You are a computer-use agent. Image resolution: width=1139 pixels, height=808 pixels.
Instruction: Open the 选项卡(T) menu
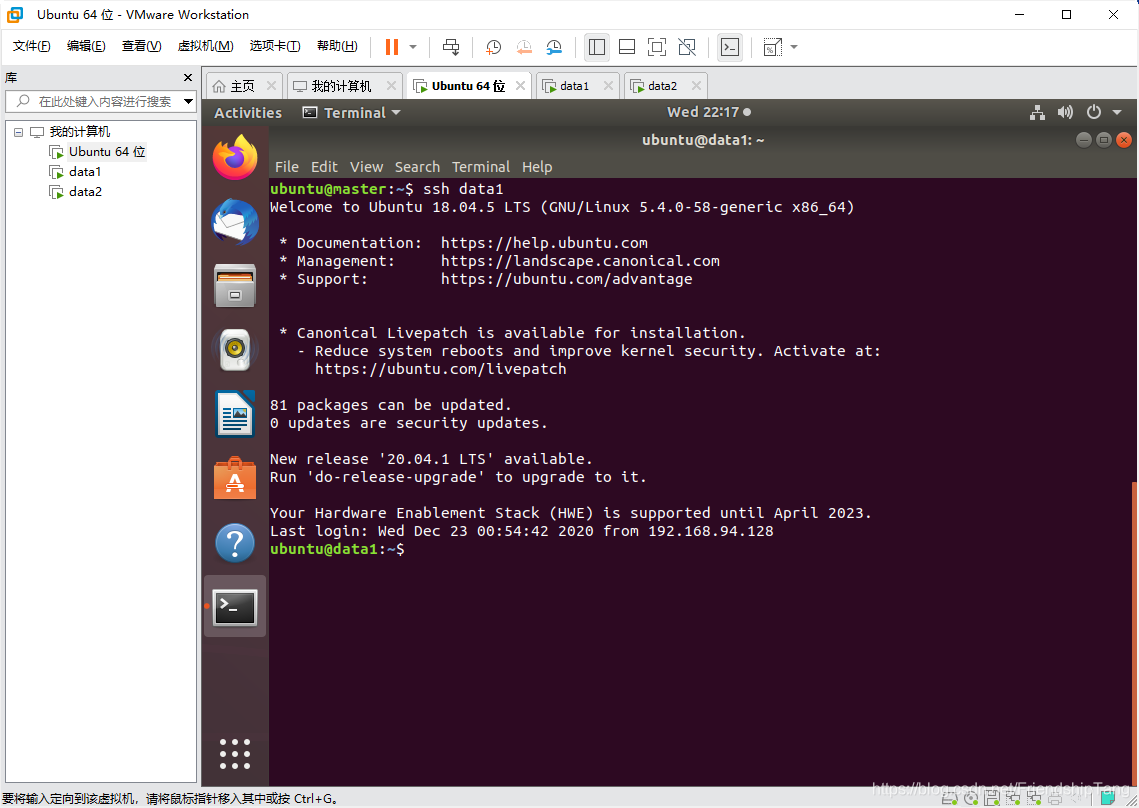[275, 46]
